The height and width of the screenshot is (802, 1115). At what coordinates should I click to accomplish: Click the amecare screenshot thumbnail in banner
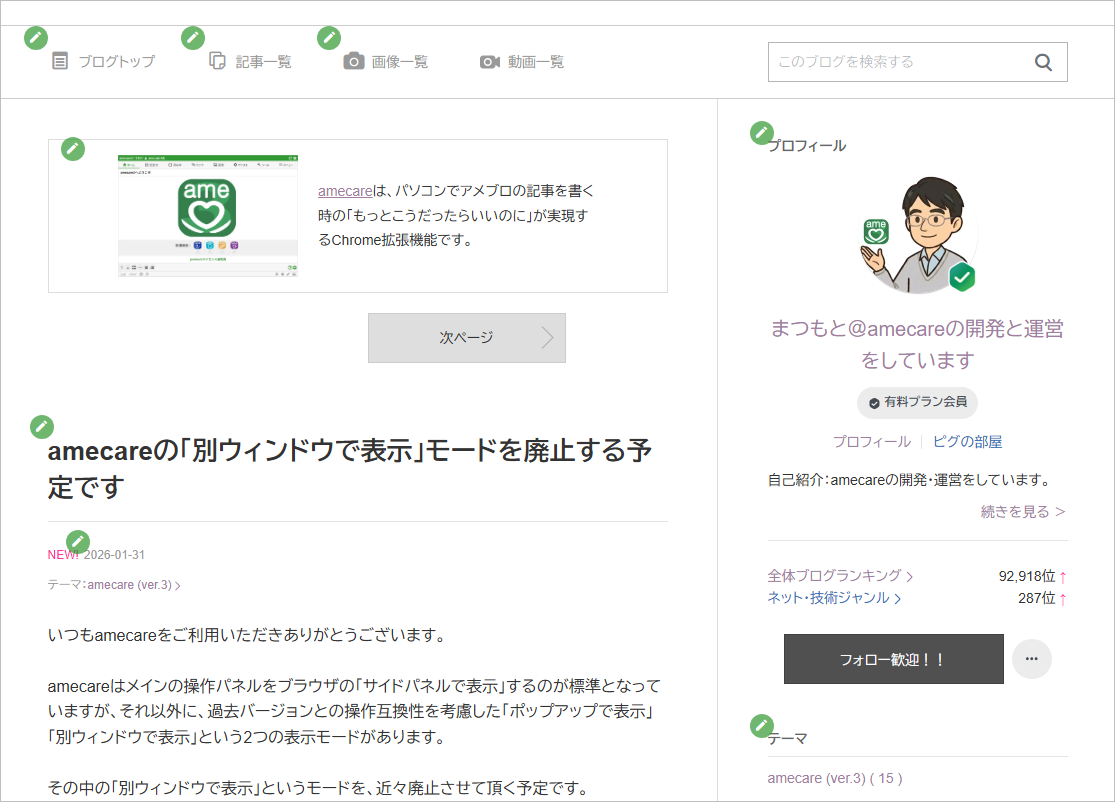pos(208,215)
